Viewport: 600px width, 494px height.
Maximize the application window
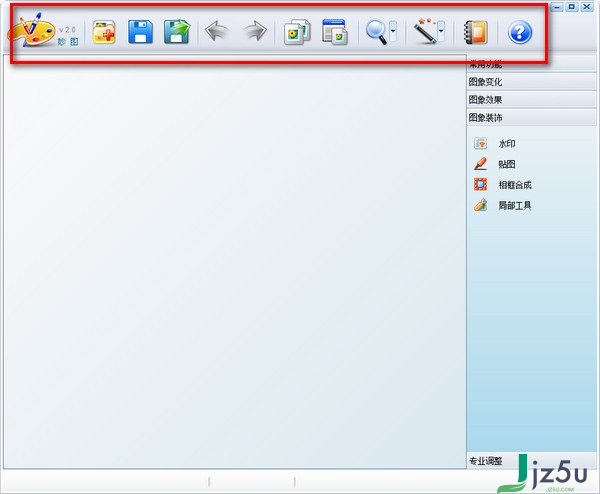[x=572, y=7]
